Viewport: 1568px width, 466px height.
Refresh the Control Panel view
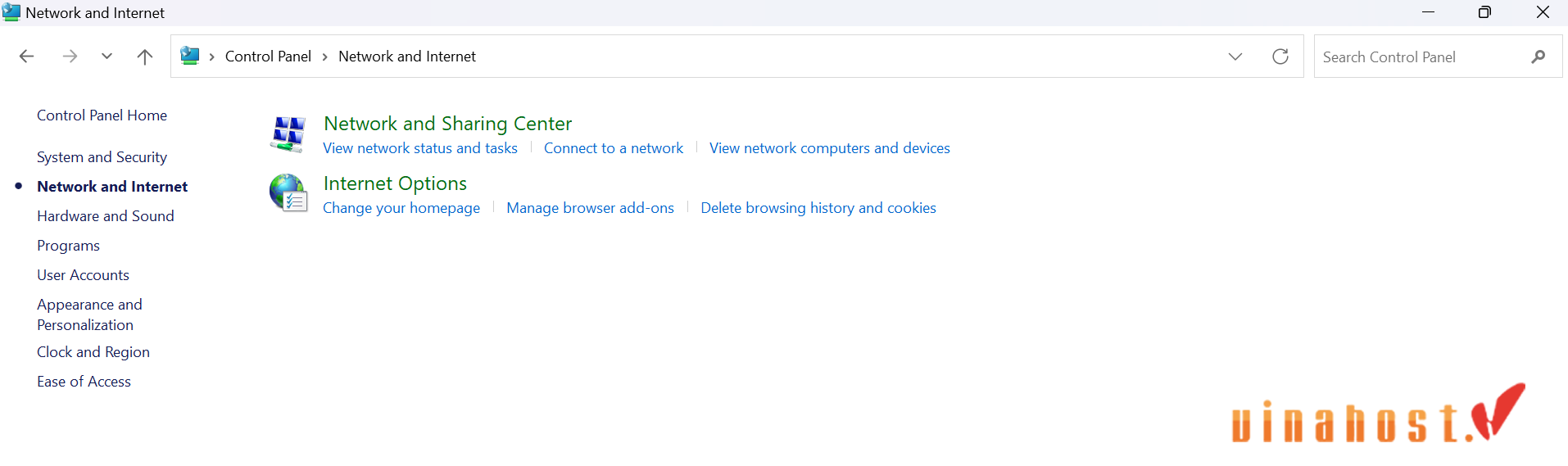coord(1280,57)
